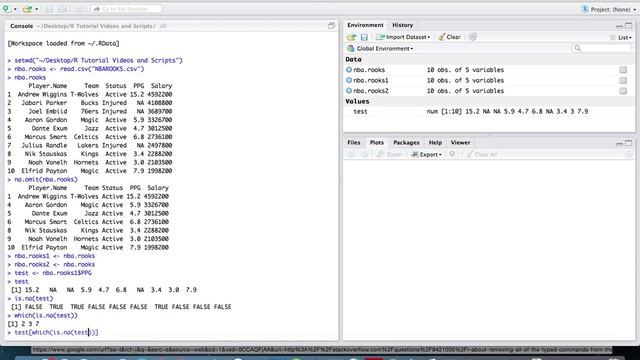The height and width of the screenshot is (360, 640).
Task: Click the previous plot arrow icon
Action: coord(351,154)
